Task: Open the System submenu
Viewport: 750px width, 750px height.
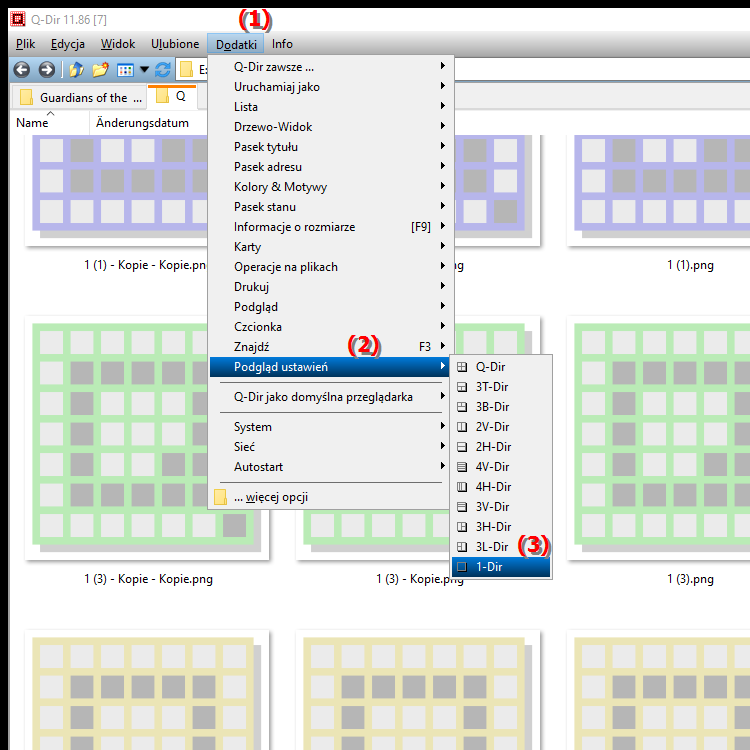Action: (331, 427)
